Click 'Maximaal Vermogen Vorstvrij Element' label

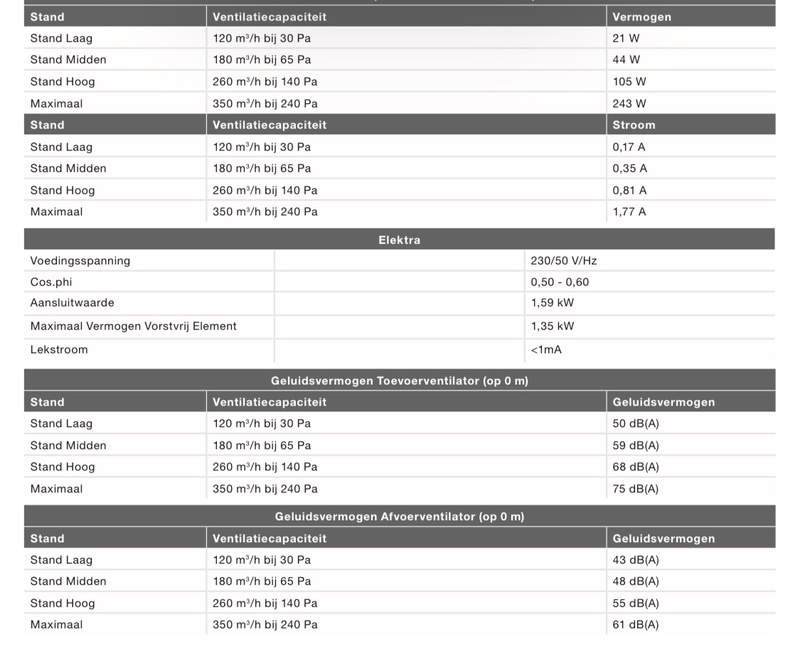pyautogui.click(x=133, y=326)
